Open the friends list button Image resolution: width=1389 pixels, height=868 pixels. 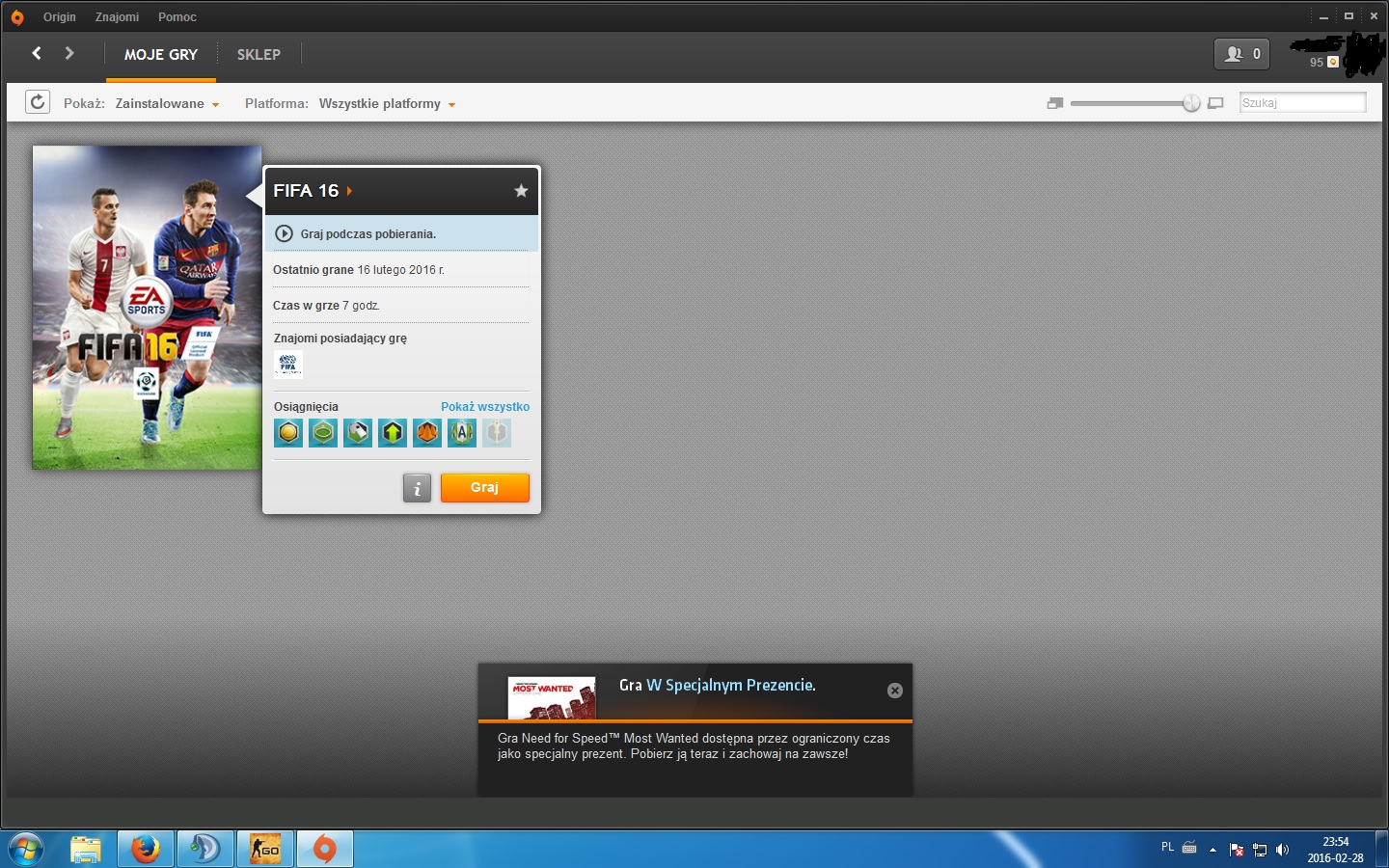click(1241, 54)
